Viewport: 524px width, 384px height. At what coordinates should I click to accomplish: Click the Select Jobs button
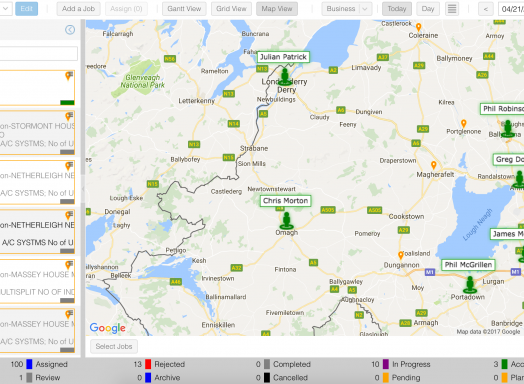[114, 346]
